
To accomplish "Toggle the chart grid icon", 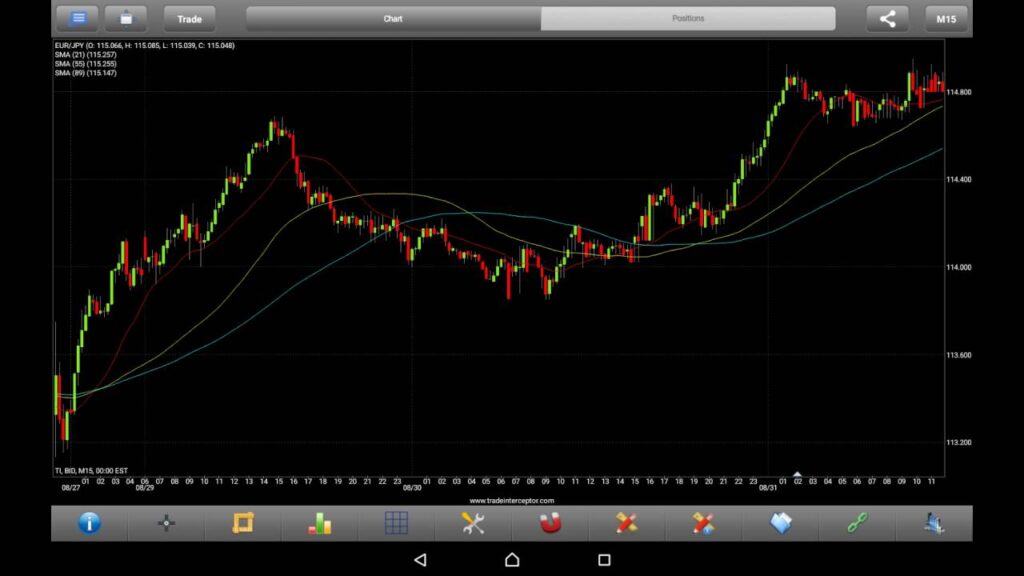I will pyautogui.click(x=396, y=523).
